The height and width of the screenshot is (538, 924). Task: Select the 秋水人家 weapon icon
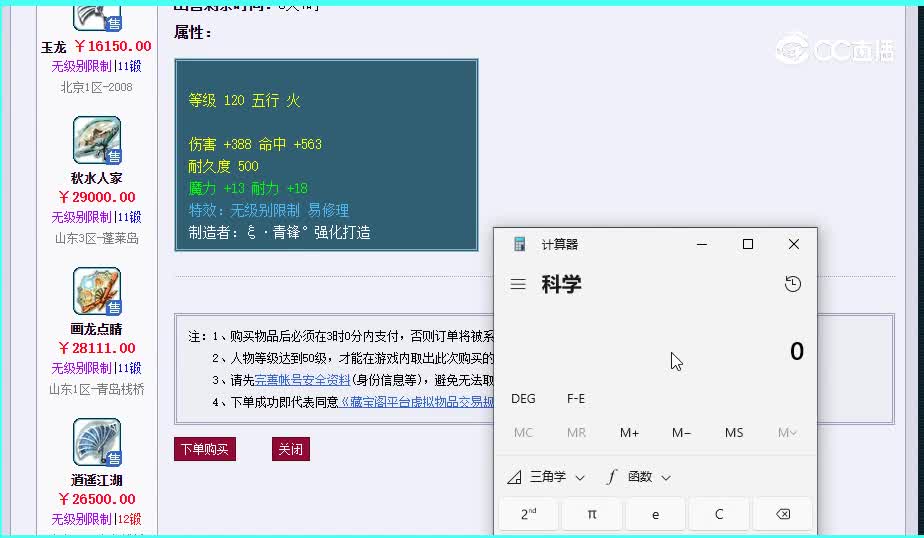click(x=97, y=140)
